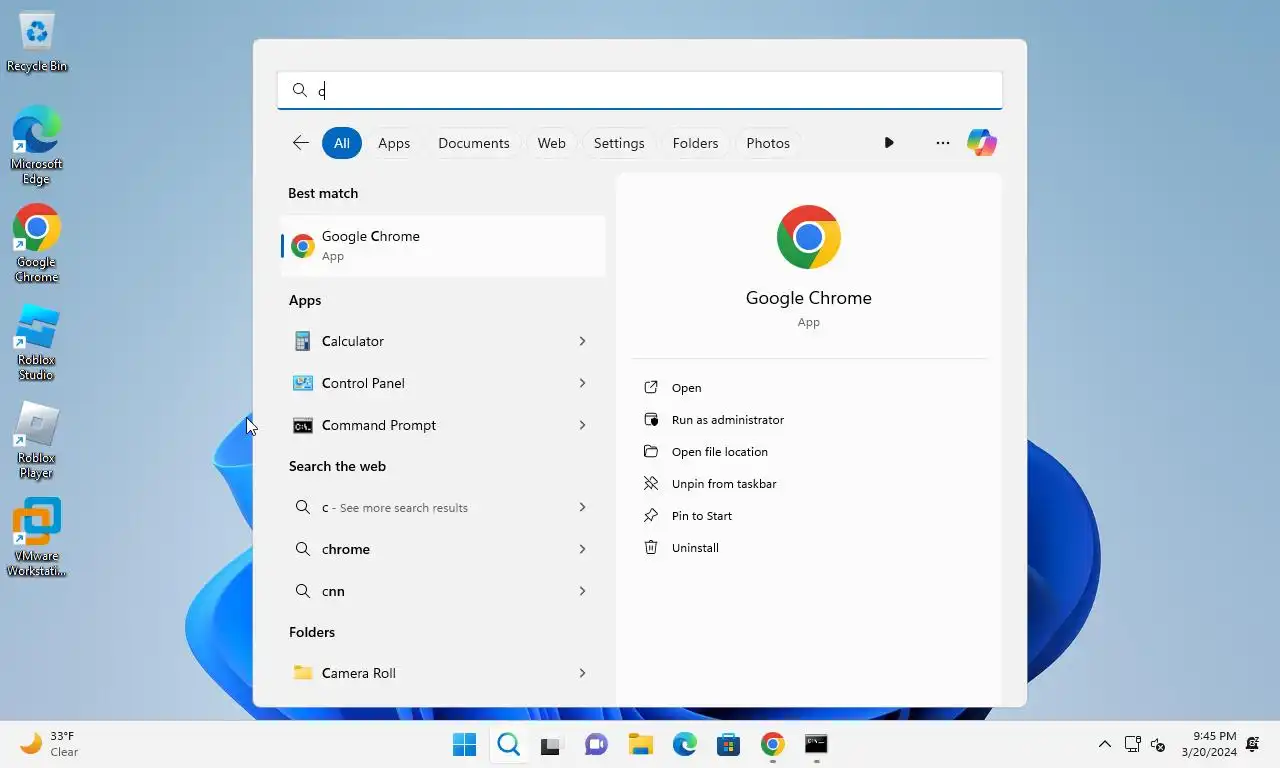The width and height of the screenshot is (1280, 768).
Task: Open Microsoft Store from taskbar
Action: [728, 744]
